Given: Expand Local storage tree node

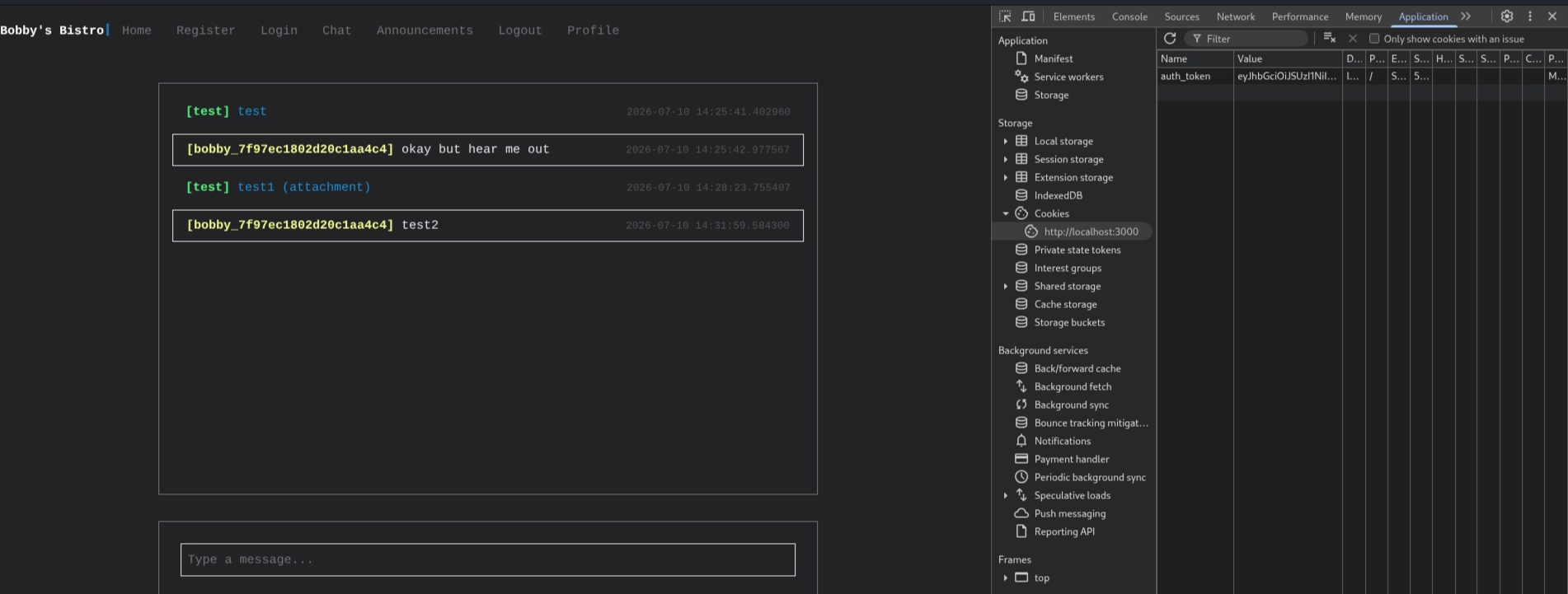Looking at the screenshot, I should 1005,141.
